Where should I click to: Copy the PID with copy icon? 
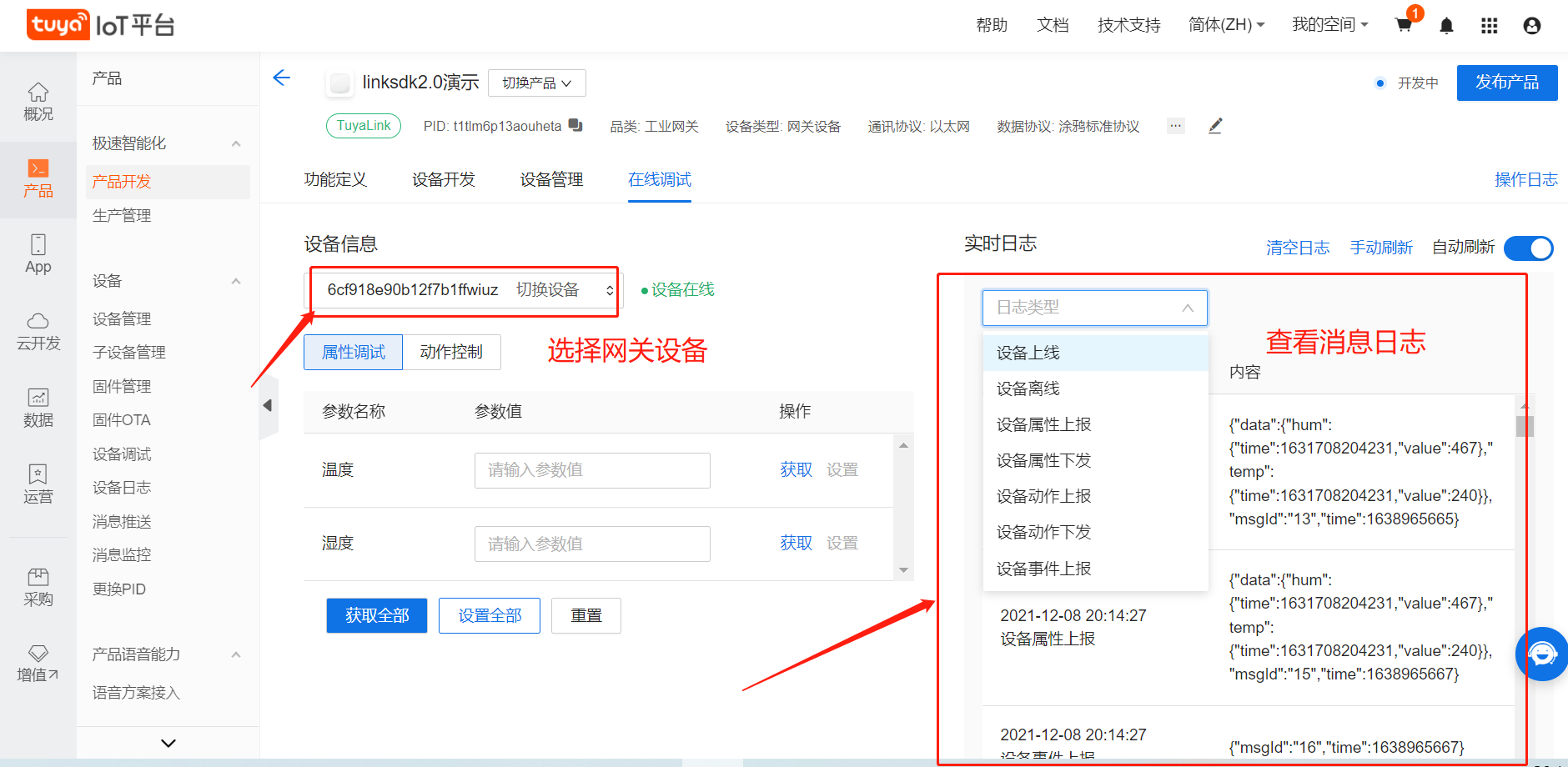pyautogui.click(x=575, y=125)
